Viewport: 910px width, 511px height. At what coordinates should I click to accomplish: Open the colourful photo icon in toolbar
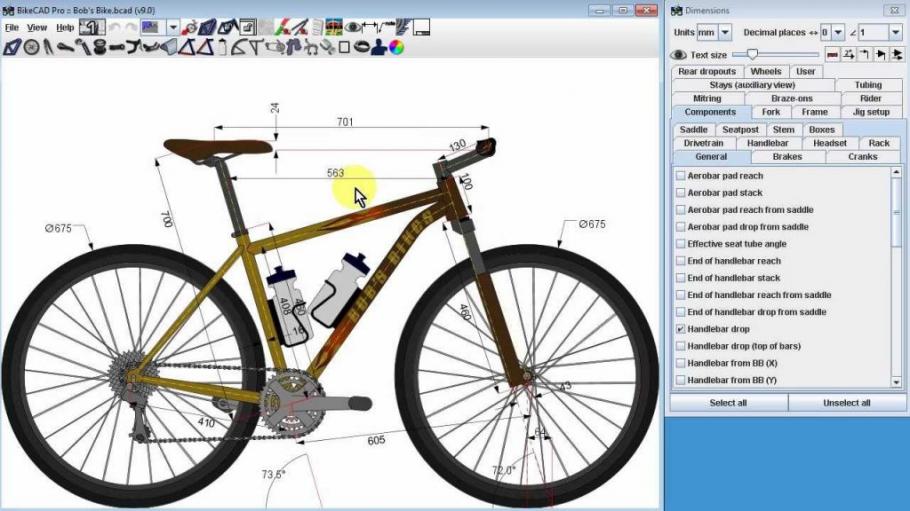pyautogui.click(x=333, y=27)
